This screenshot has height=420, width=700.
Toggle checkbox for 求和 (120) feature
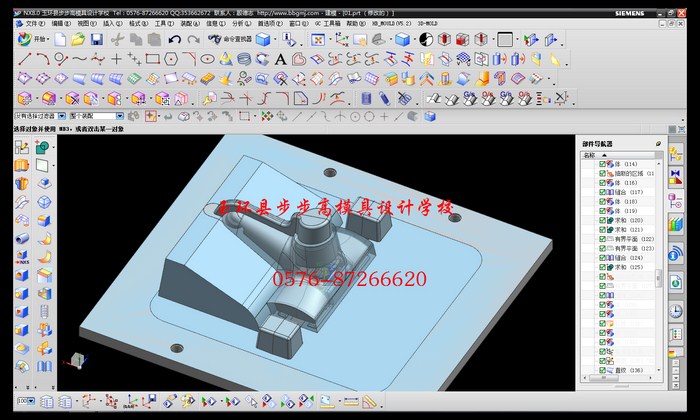click(x=603, y=220)
